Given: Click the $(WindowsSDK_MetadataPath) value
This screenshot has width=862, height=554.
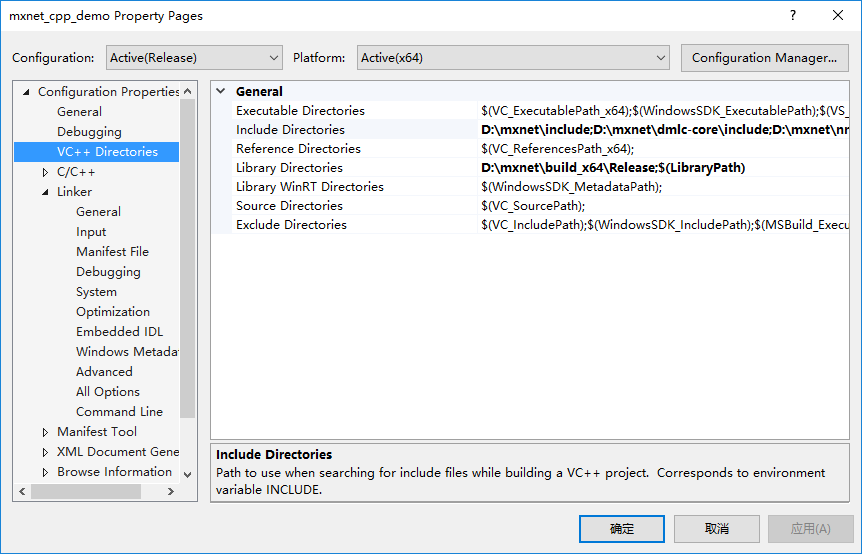Looking at the screenshot, I should click(x=664, y=187).
